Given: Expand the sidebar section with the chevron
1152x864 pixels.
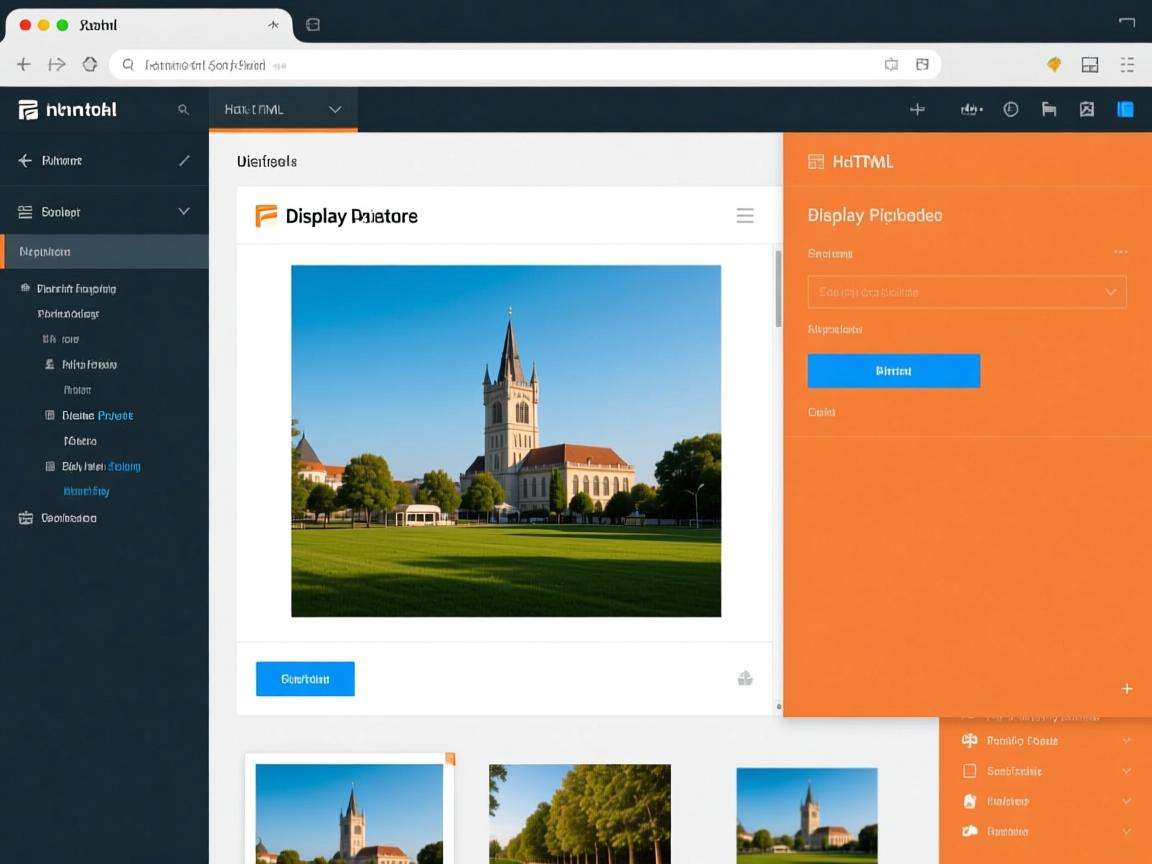Looking at the screenshot, I should (x=184, y=212).
